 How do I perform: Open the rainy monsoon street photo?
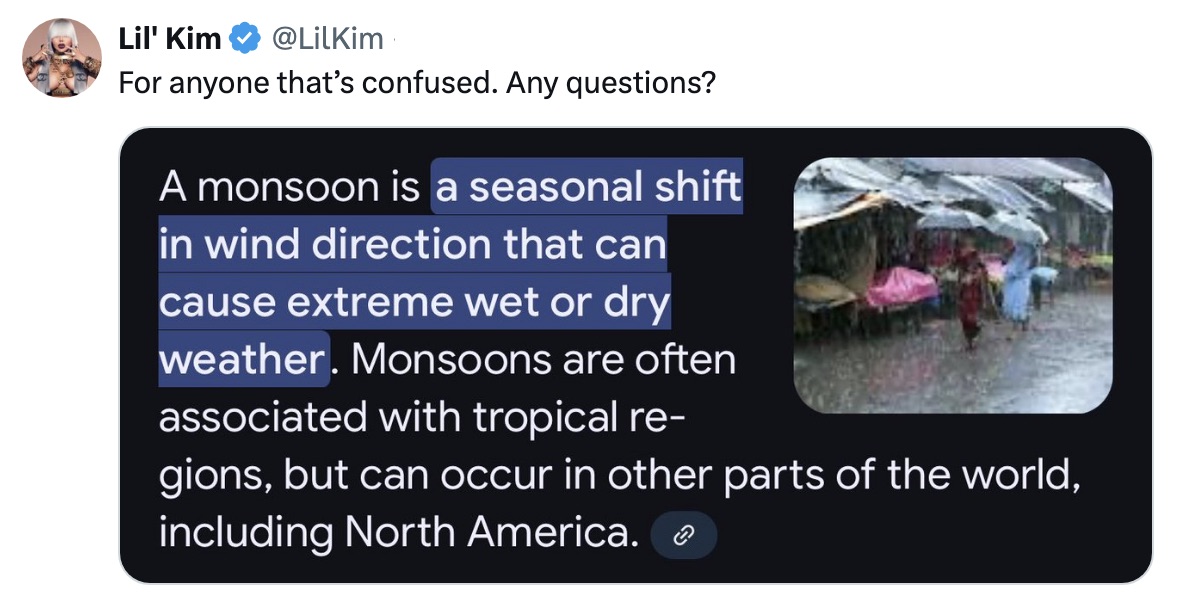coord(952,285)
